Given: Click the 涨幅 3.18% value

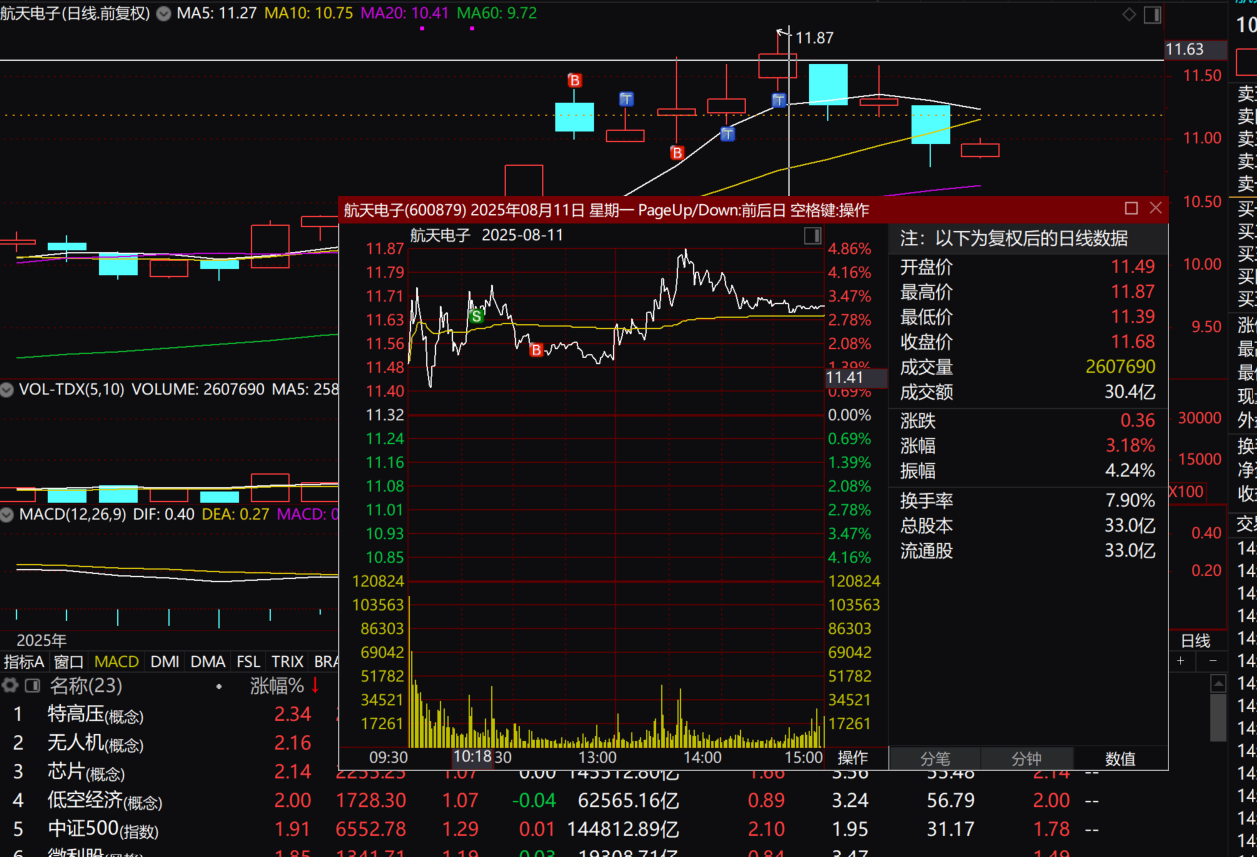Looking at the screenshot, I should [1130, 445].
